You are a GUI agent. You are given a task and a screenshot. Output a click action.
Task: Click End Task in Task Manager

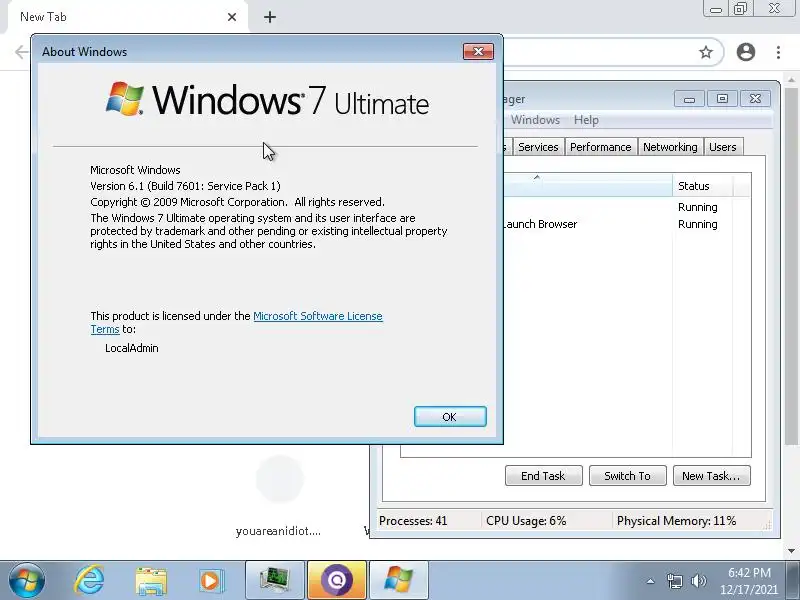[543, 476]
